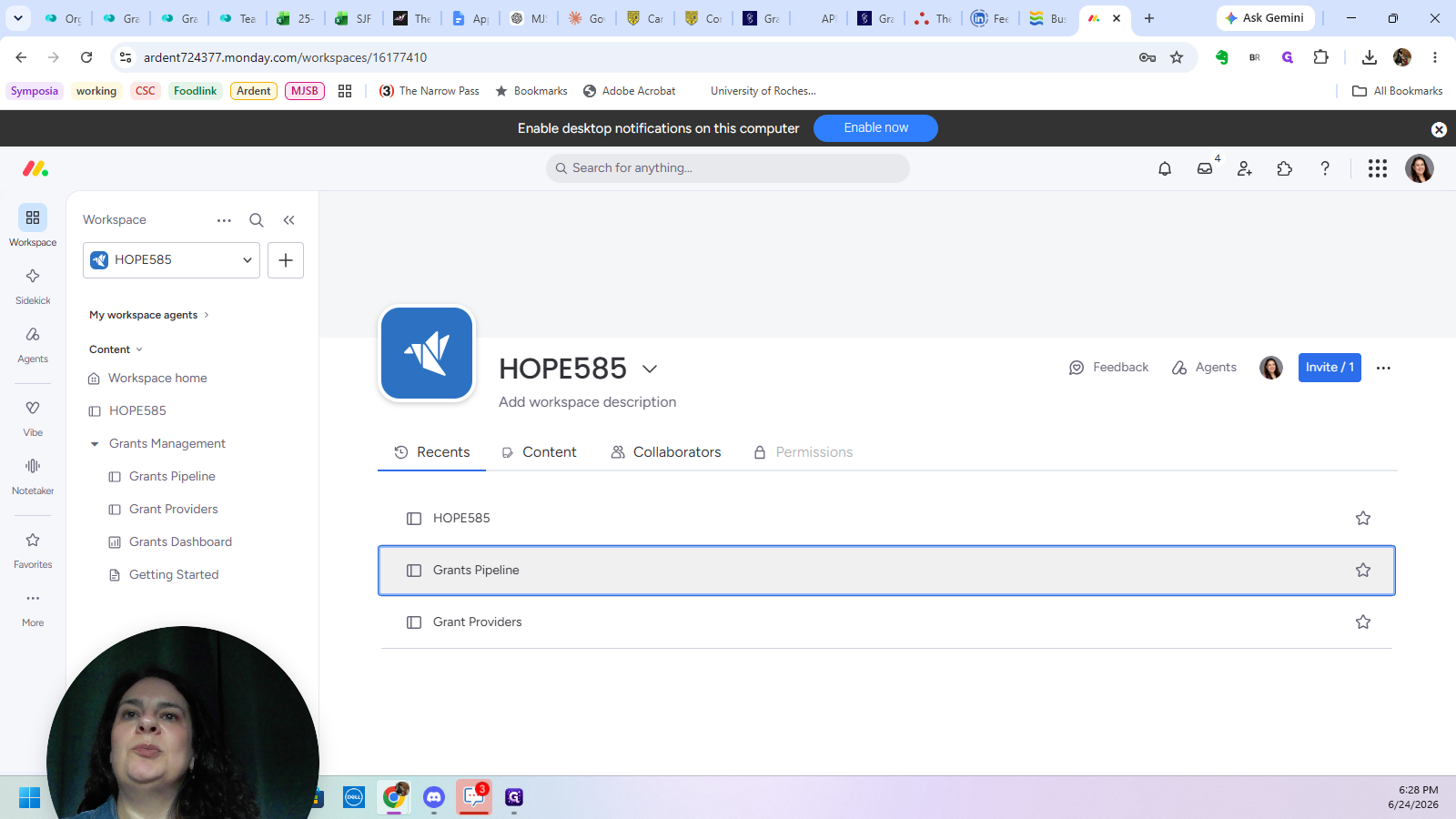
Task: Collapse the Grants Management folder
Action: pos(95,444)
